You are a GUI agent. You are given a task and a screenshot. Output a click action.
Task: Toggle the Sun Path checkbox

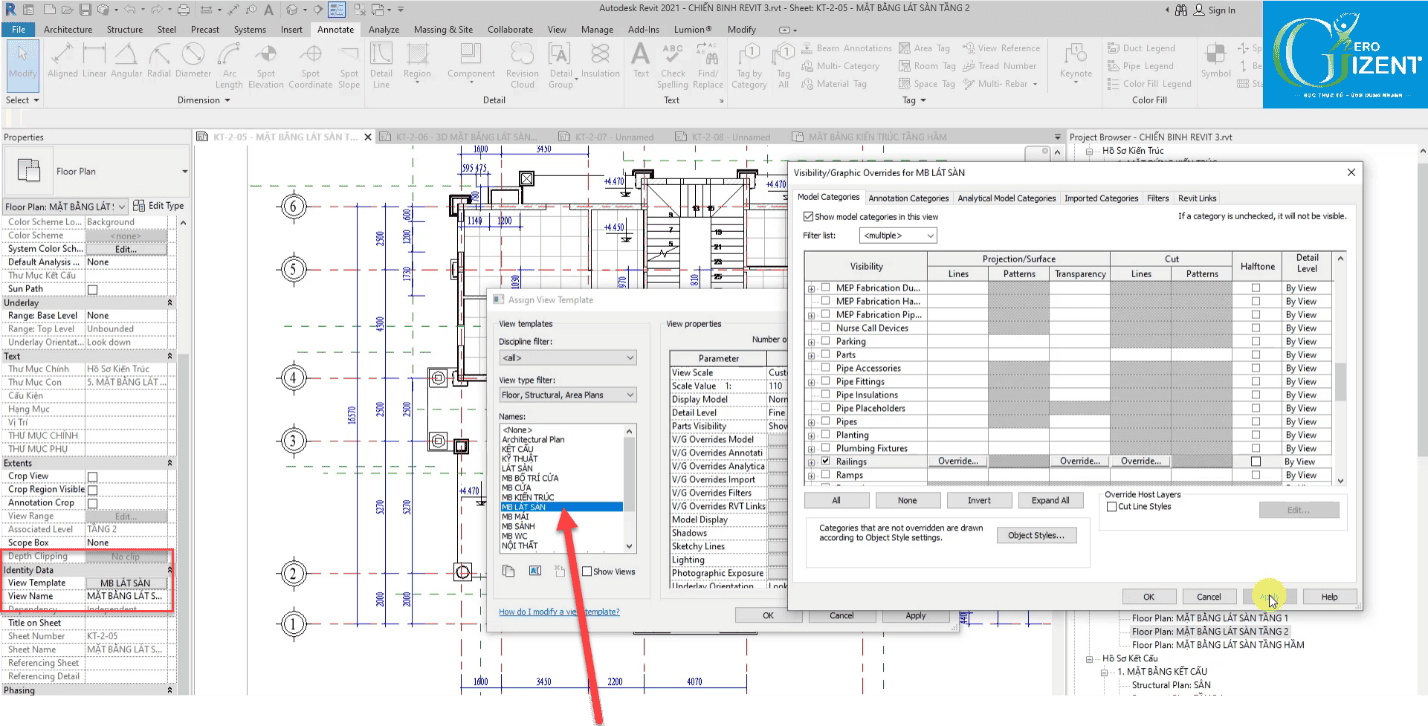coord(93,289)
